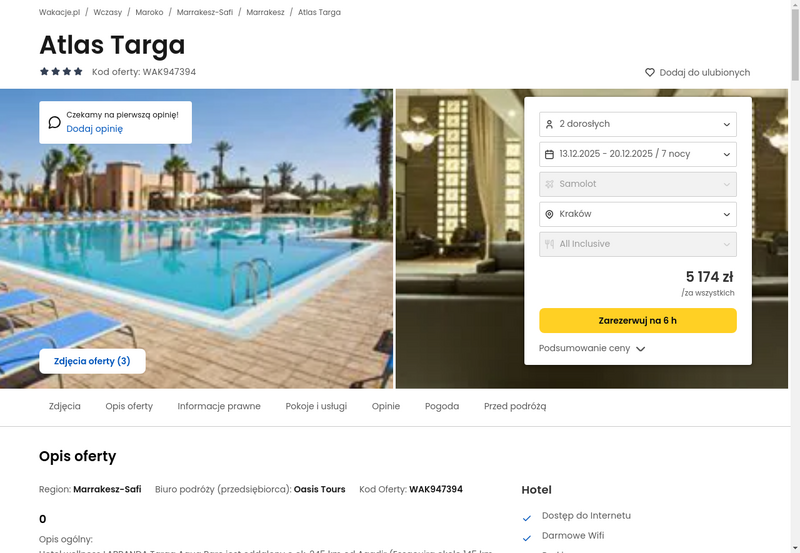Image resolution: width=800 pixels, height=553 pixels.
Task: Click the location pin icon near Kraków
Action: [x=549, y=214]
